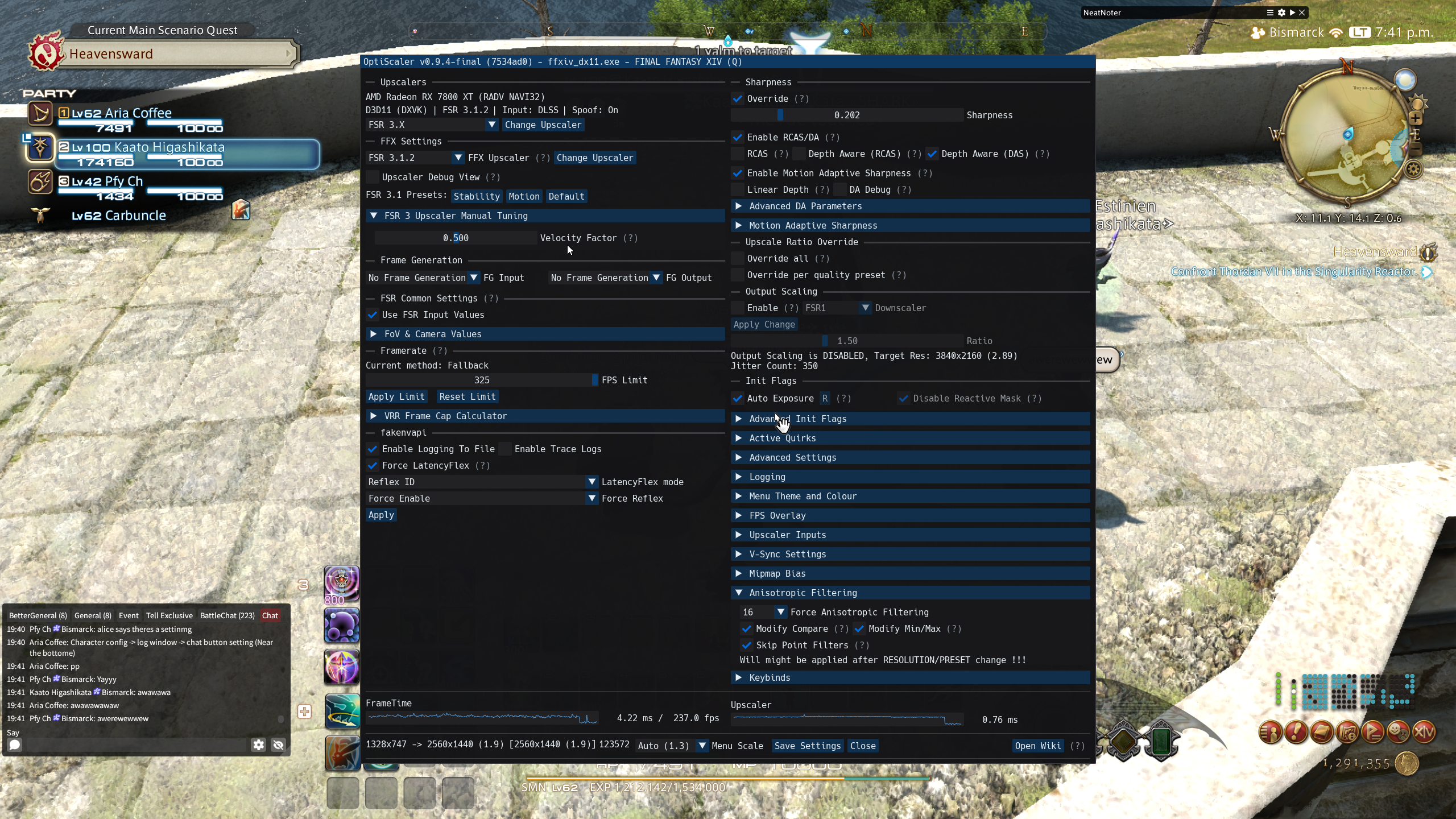Use the teal carbuncle hotbar action
This screenshot has width=1456, height=819.
(x=342, y=711)
